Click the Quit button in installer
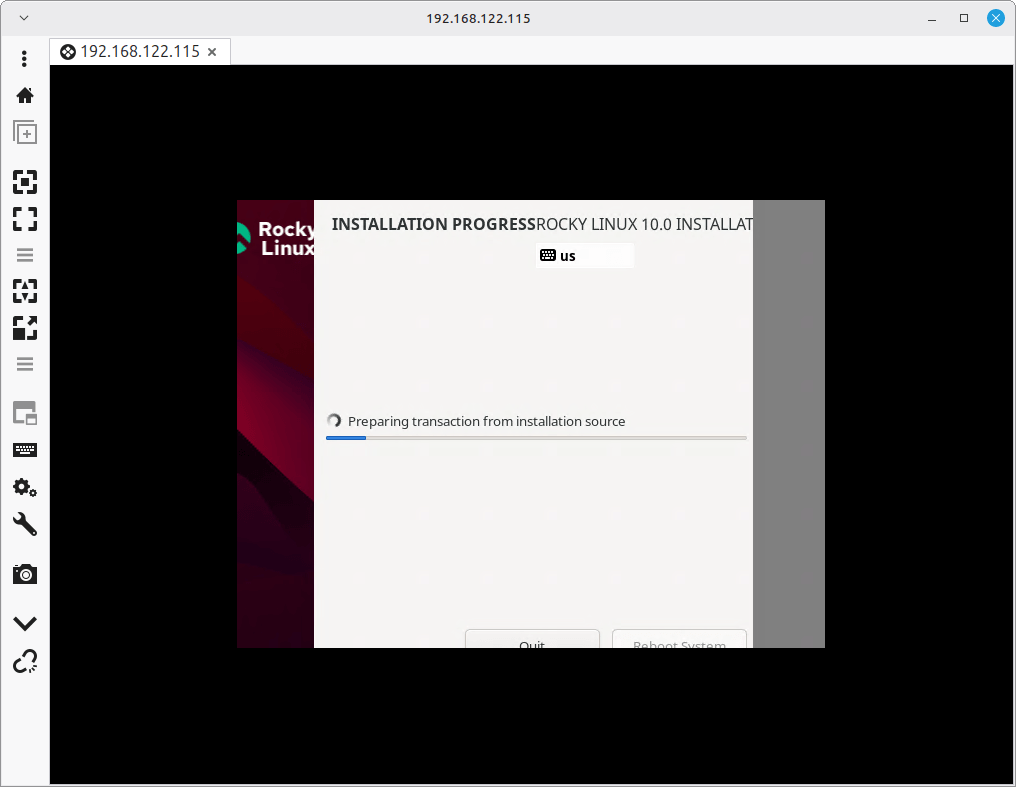This screenshot has height=787, width=1016. [532, 639]
